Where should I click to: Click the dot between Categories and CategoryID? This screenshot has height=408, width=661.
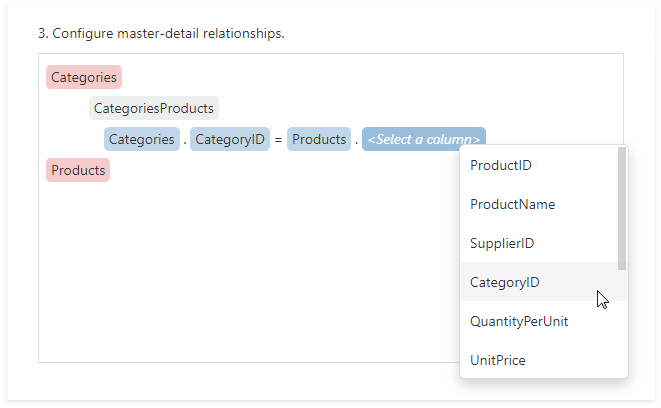[185, 141]
